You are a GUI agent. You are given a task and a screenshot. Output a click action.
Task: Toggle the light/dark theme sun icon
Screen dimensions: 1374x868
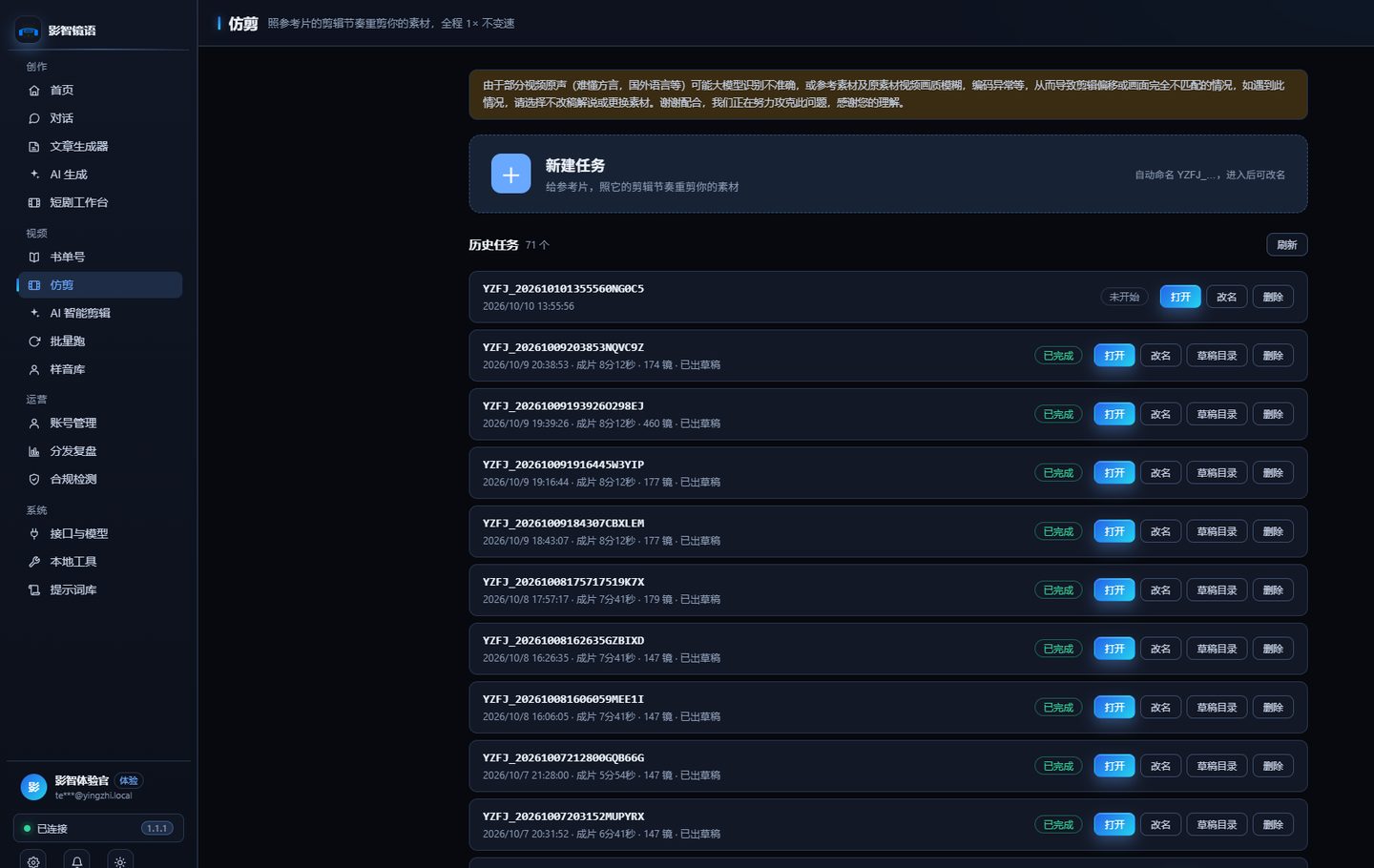click(120, 861)
